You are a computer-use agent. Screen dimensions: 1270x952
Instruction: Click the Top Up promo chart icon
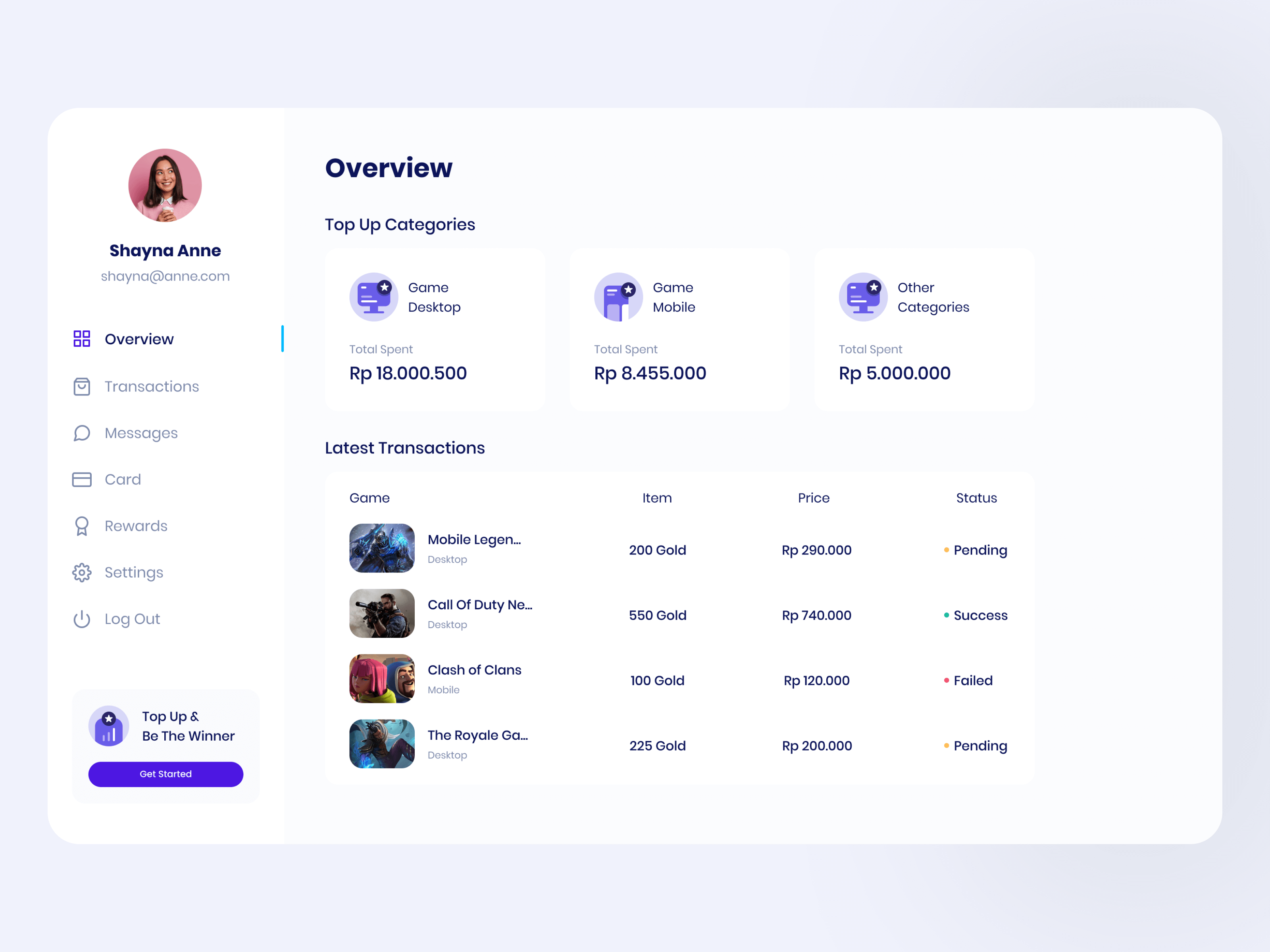[x=108, y=726]
